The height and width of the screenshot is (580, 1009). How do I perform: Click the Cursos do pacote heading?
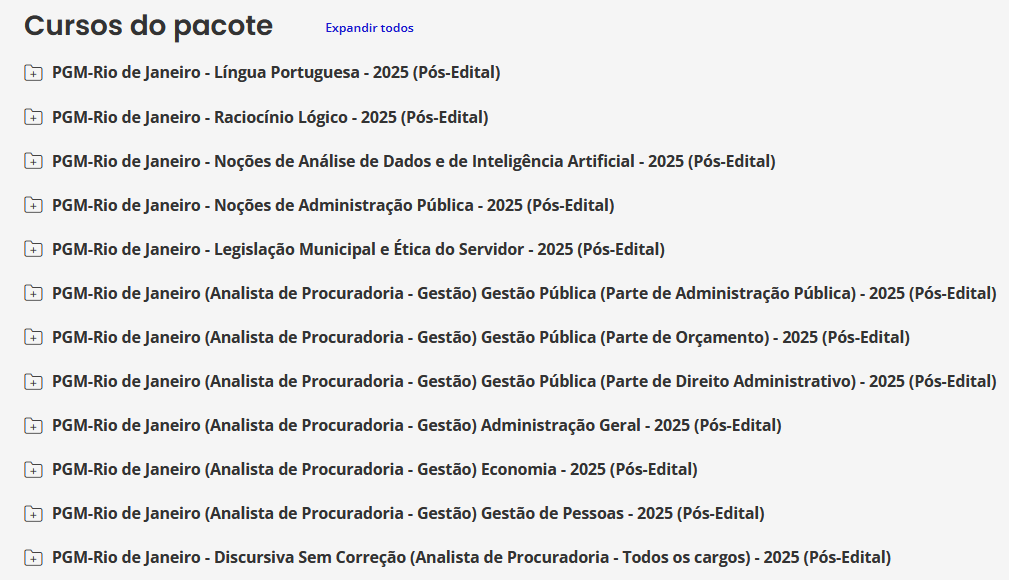(148, 26)
